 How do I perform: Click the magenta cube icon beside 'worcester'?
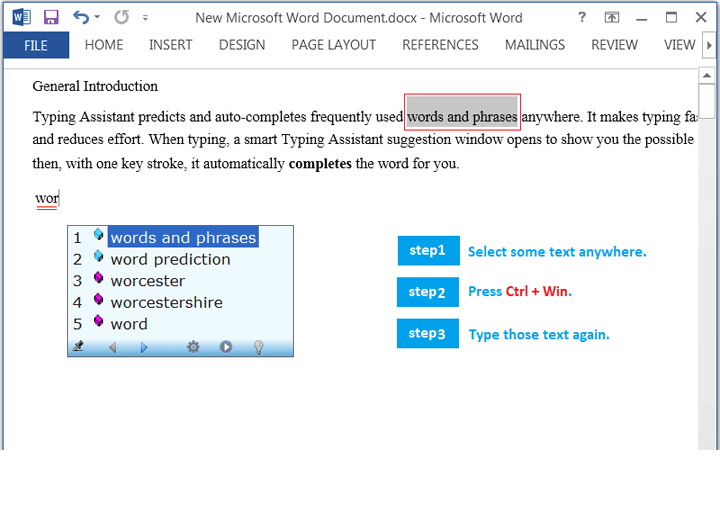click(98, 277)
